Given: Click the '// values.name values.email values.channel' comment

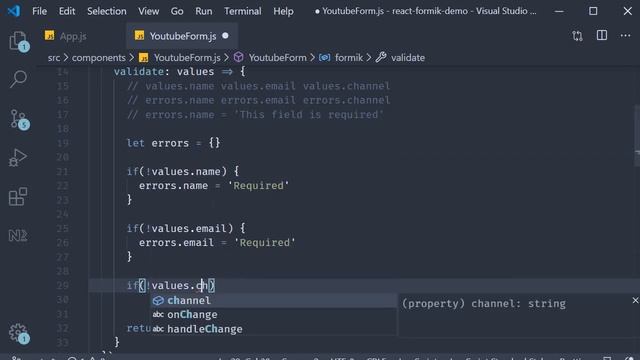Looking at the screenshot, I should pyautogui.click(x=258, y=86).
